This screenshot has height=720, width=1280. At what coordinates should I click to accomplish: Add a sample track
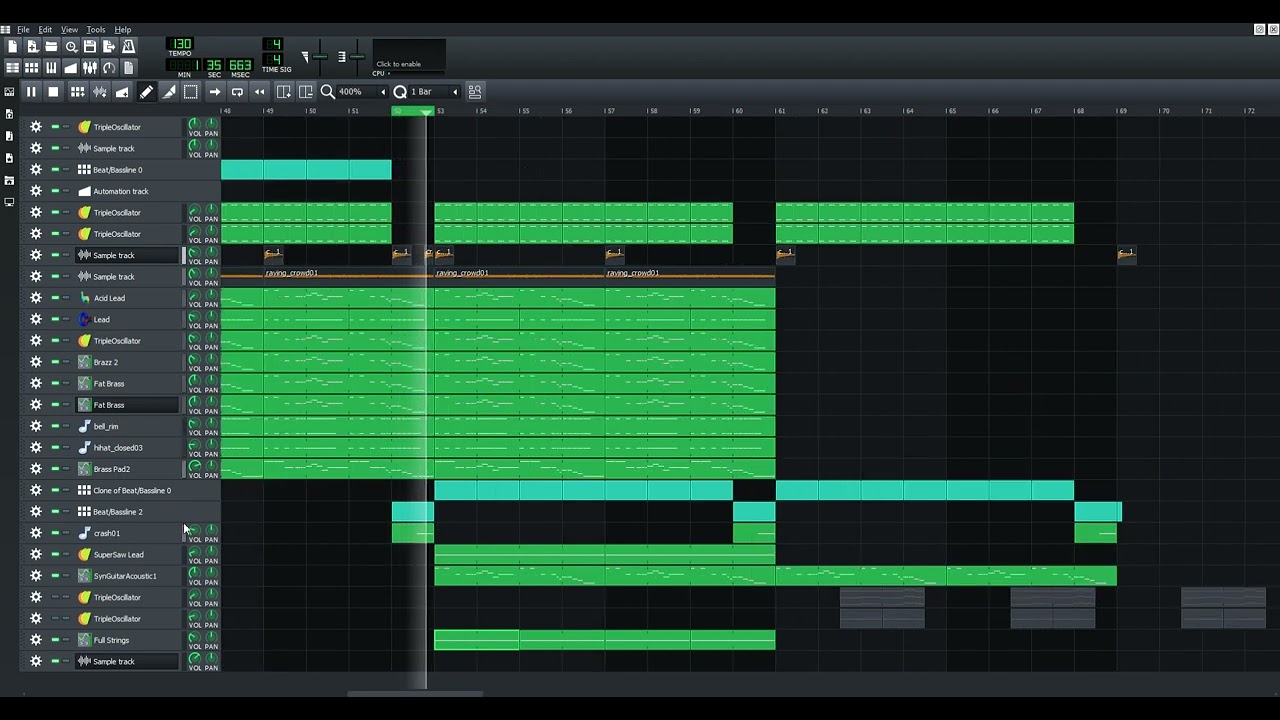pyautogui.click(x=100, y=92)
